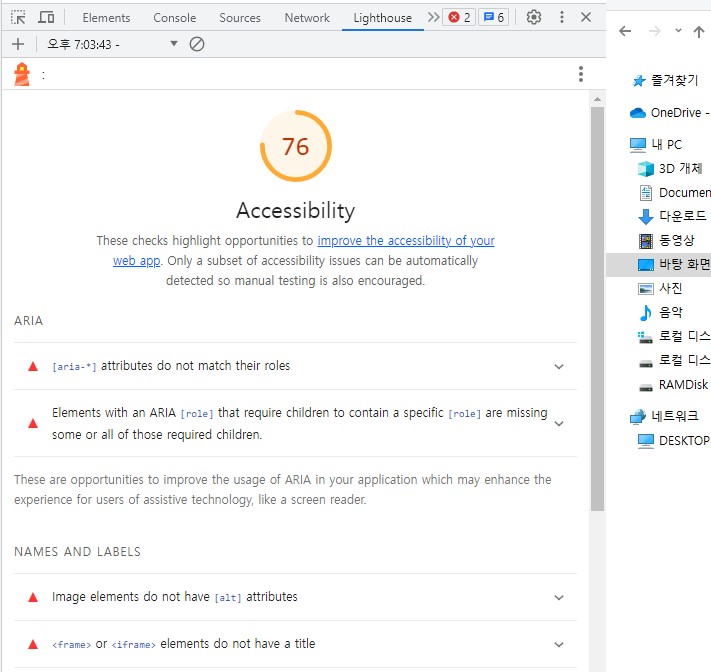This screenshot has height=672, width=711.
Task: Expand the iframe title audit
Action: [x=559, y=644]
